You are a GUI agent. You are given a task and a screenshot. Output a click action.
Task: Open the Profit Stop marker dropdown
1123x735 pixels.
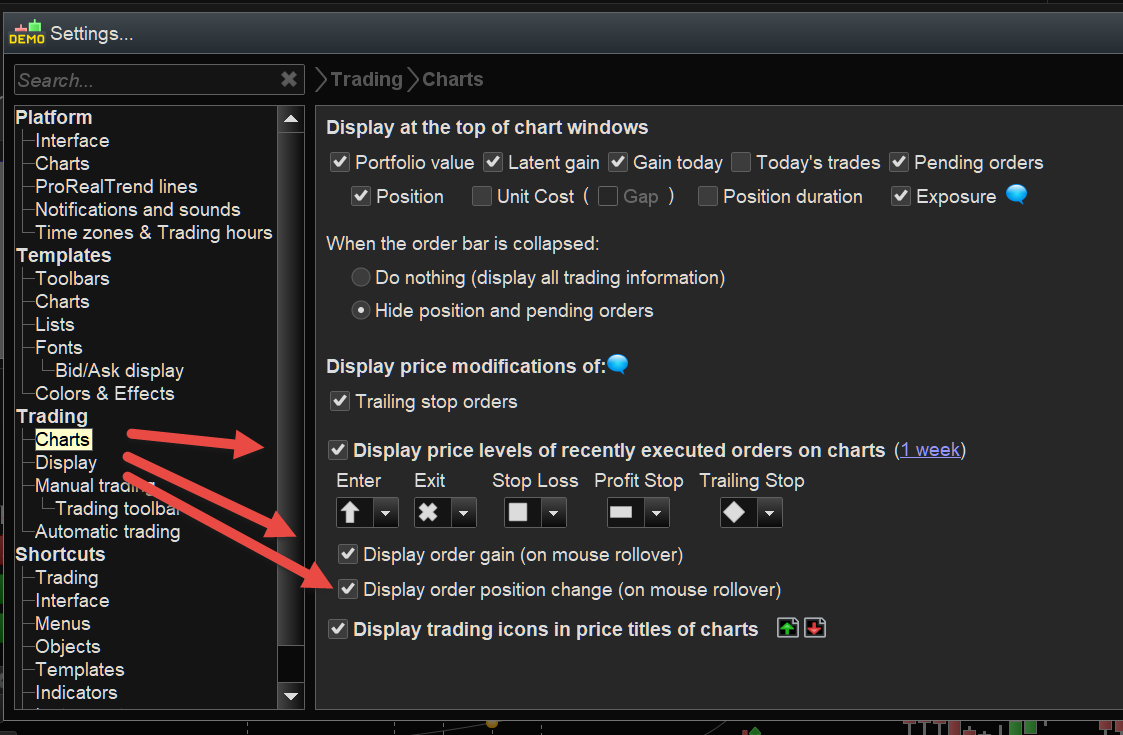point(656,513)
